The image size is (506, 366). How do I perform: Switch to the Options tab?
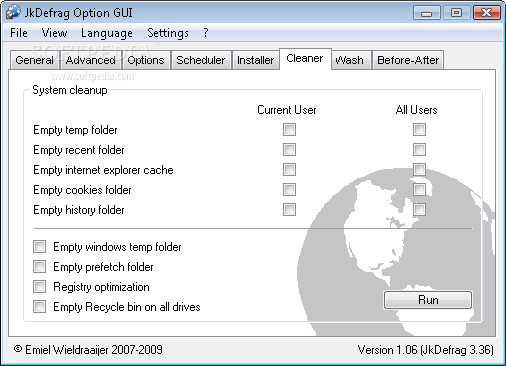146,60
